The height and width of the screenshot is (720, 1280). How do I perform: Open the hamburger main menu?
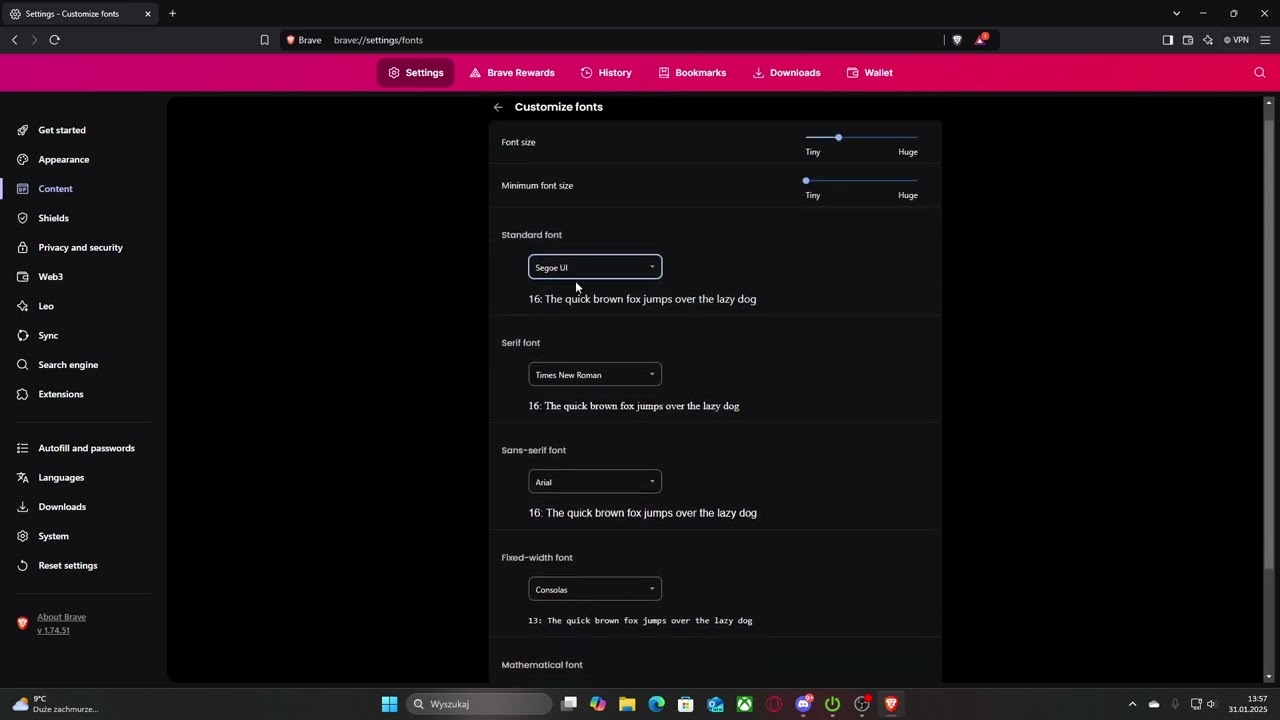(1265, 40)
